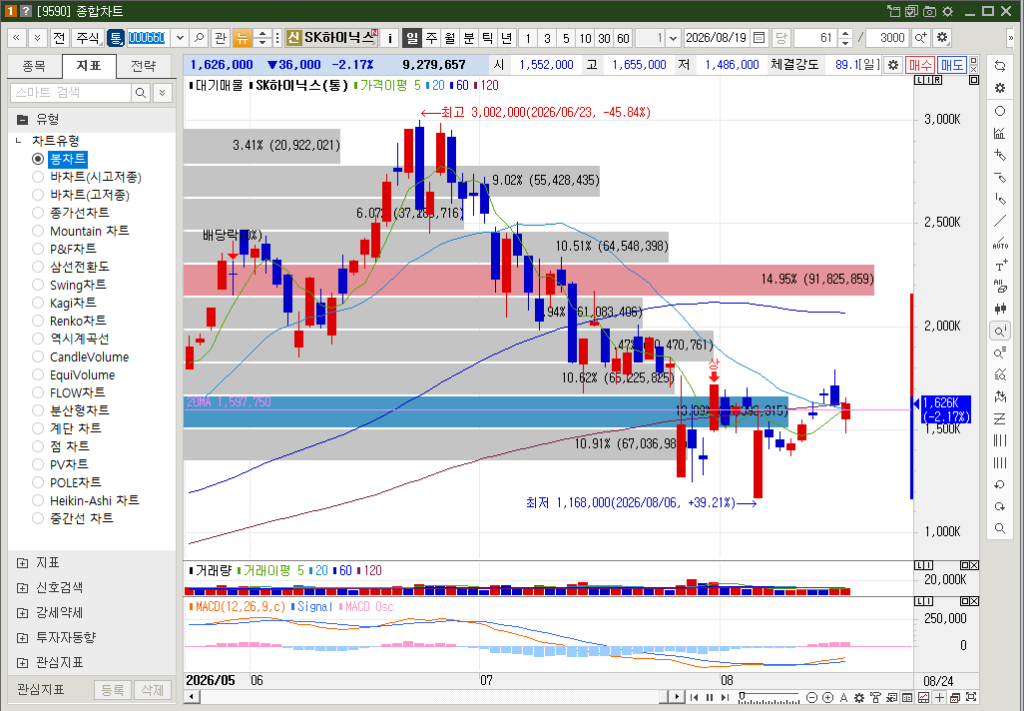Select the circle drawing tool
The width and height of the screenshot is (1024, 711).
coord(1000,111)
